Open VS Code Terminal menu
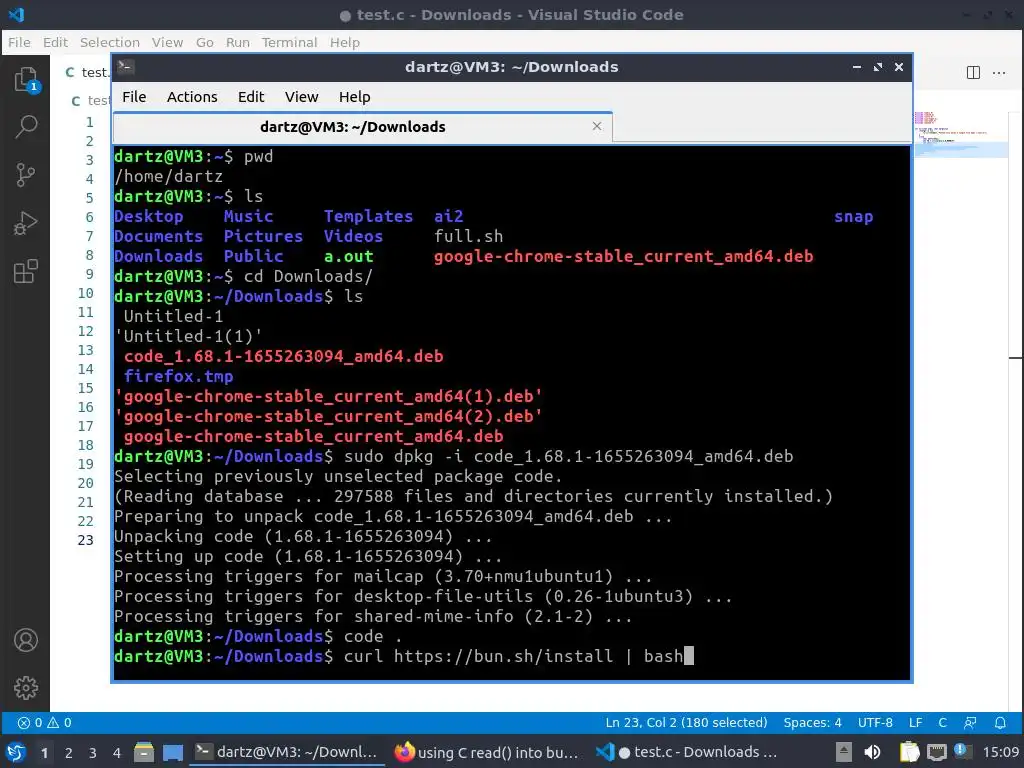 coord(289,42)
